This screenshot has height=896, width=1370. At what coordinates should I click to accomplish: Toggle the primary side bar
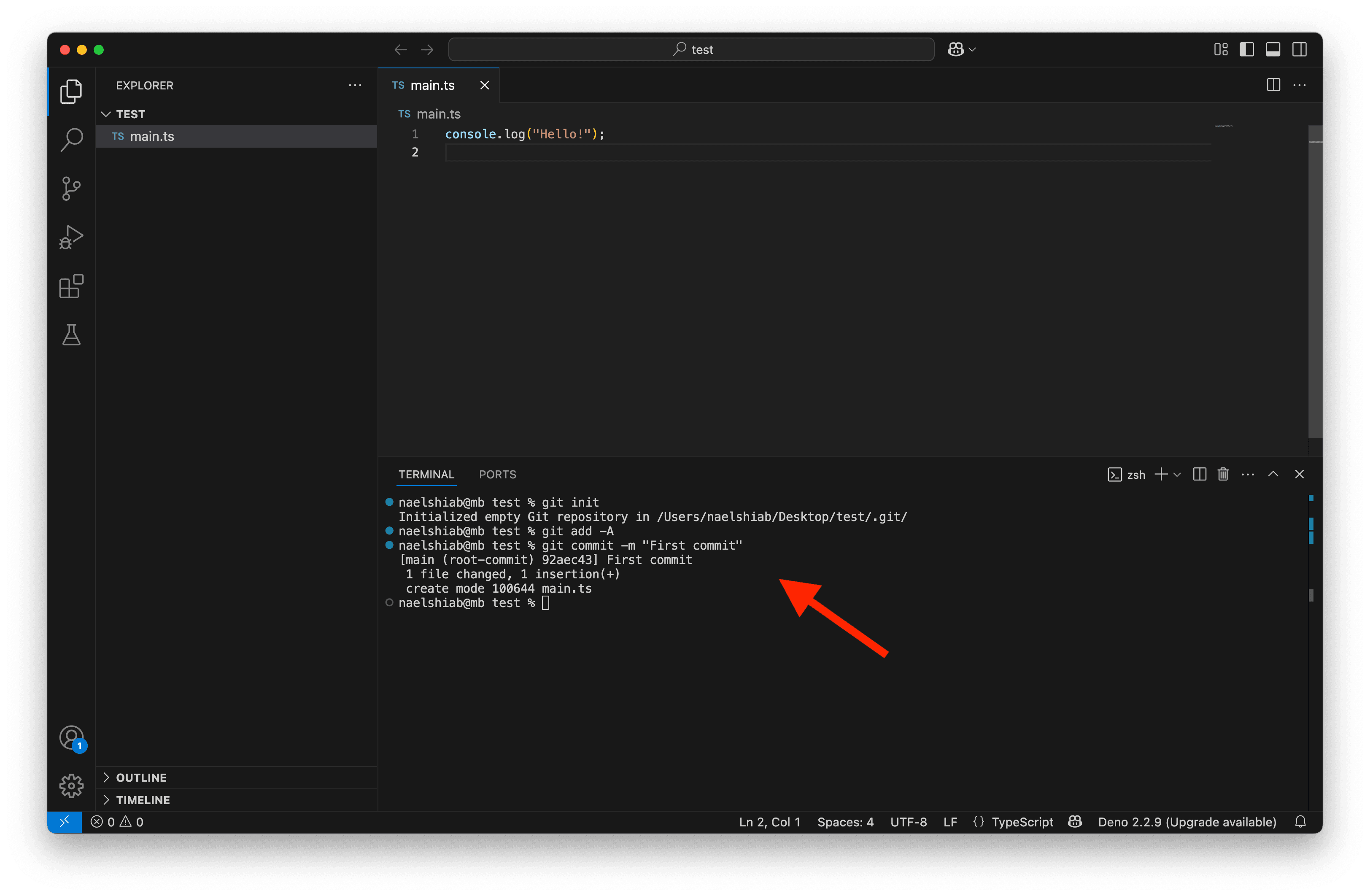point(1247,50)
